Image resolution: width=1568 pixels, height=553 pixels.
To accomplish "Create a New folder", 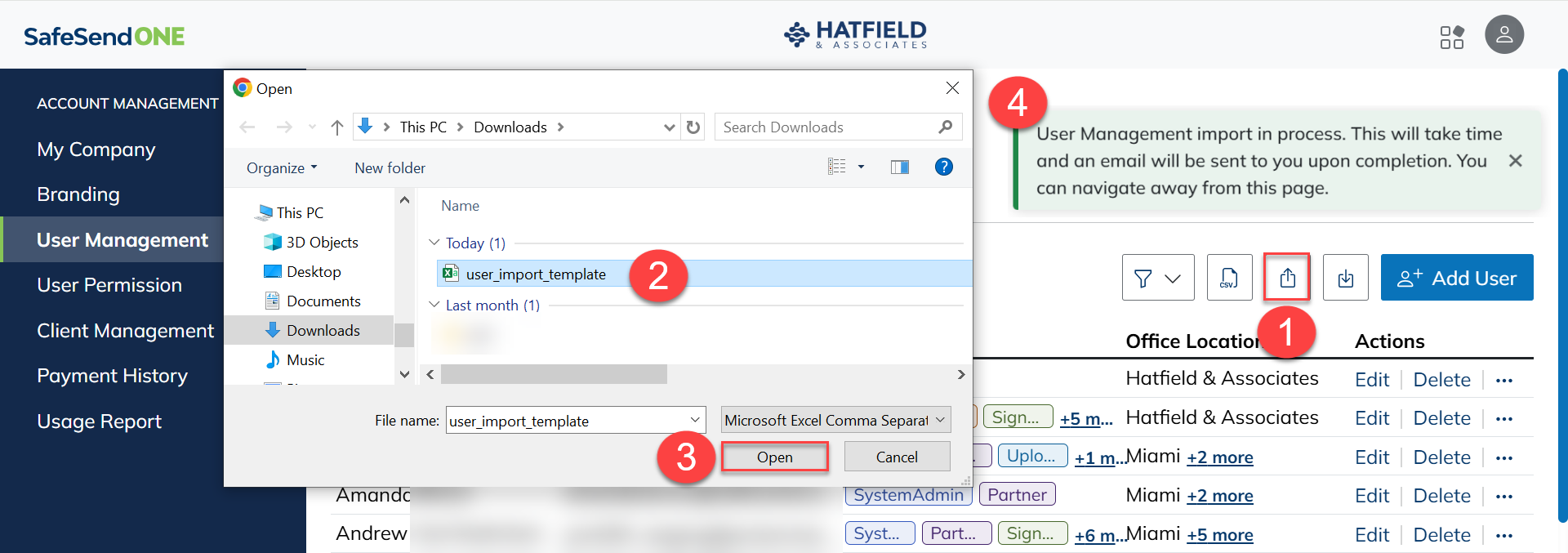I will tap(390, 167).
